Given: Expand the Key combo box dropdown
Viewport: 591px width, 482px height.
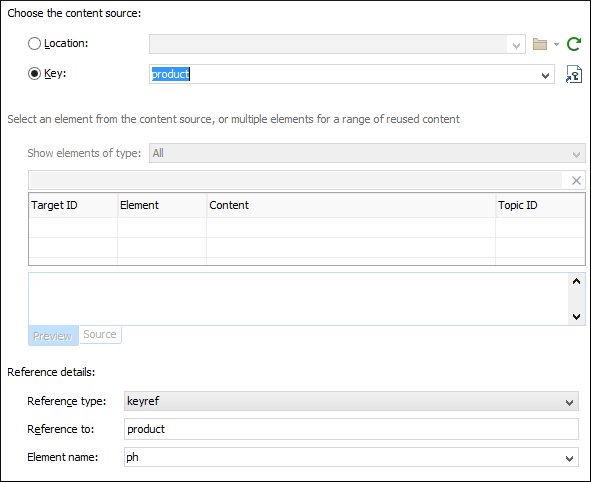Looking at the screenshot, I should [545, 75].
